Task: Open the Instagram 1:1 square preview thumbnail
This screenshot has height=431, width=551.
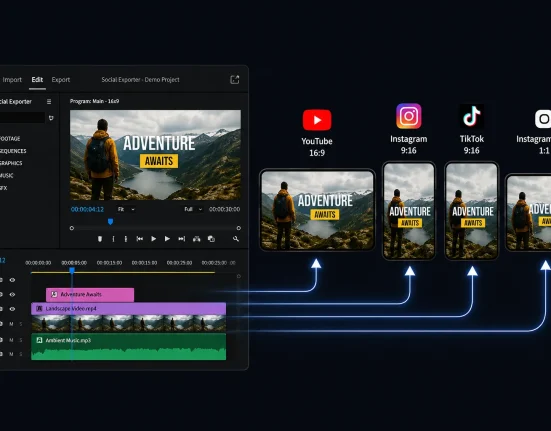Action: [529, 213]
